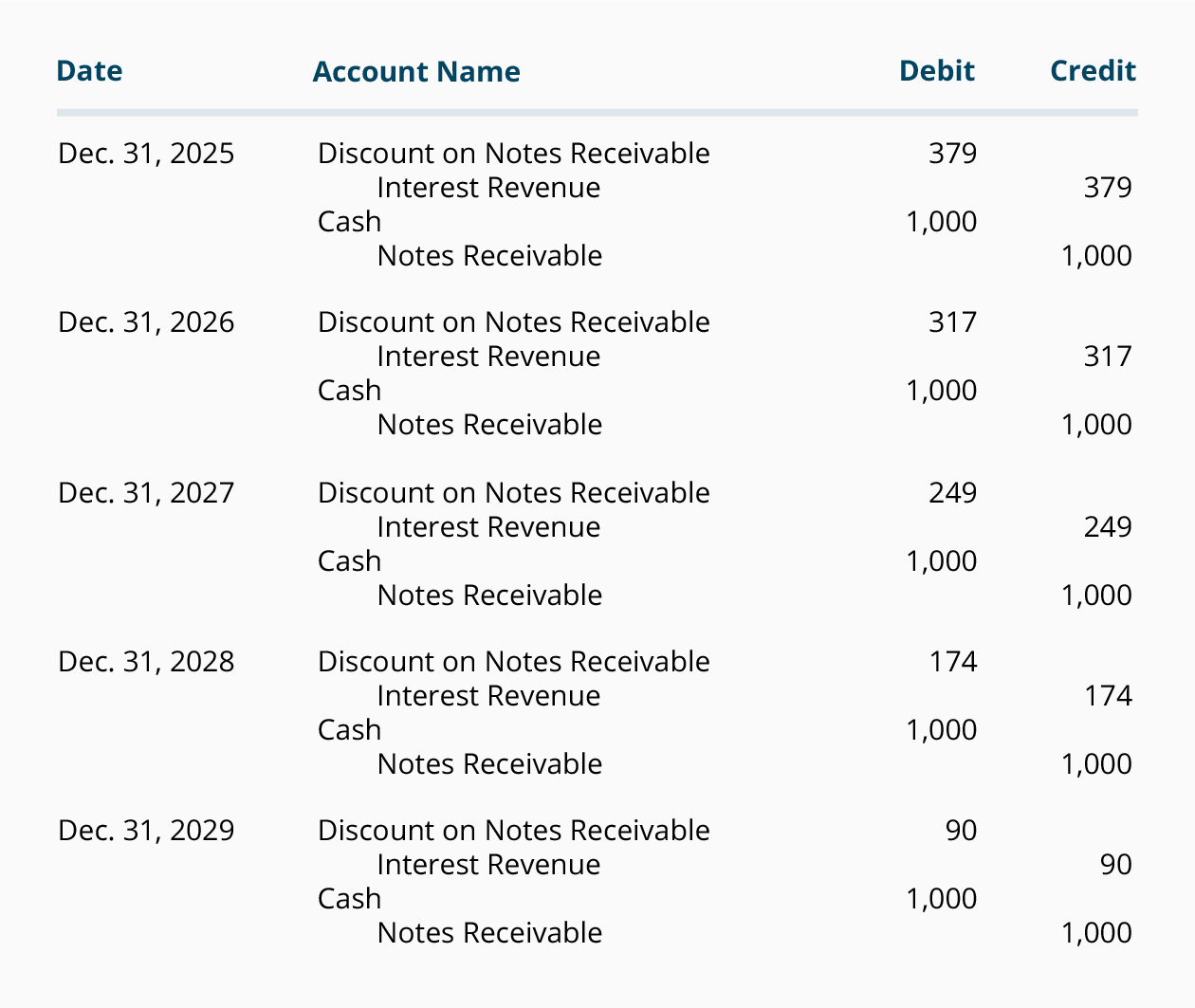Select the Dec. 31, 2026 date cell
Image resolution: width=1195 pixels, height=1008 pixels.
(146, 322)
